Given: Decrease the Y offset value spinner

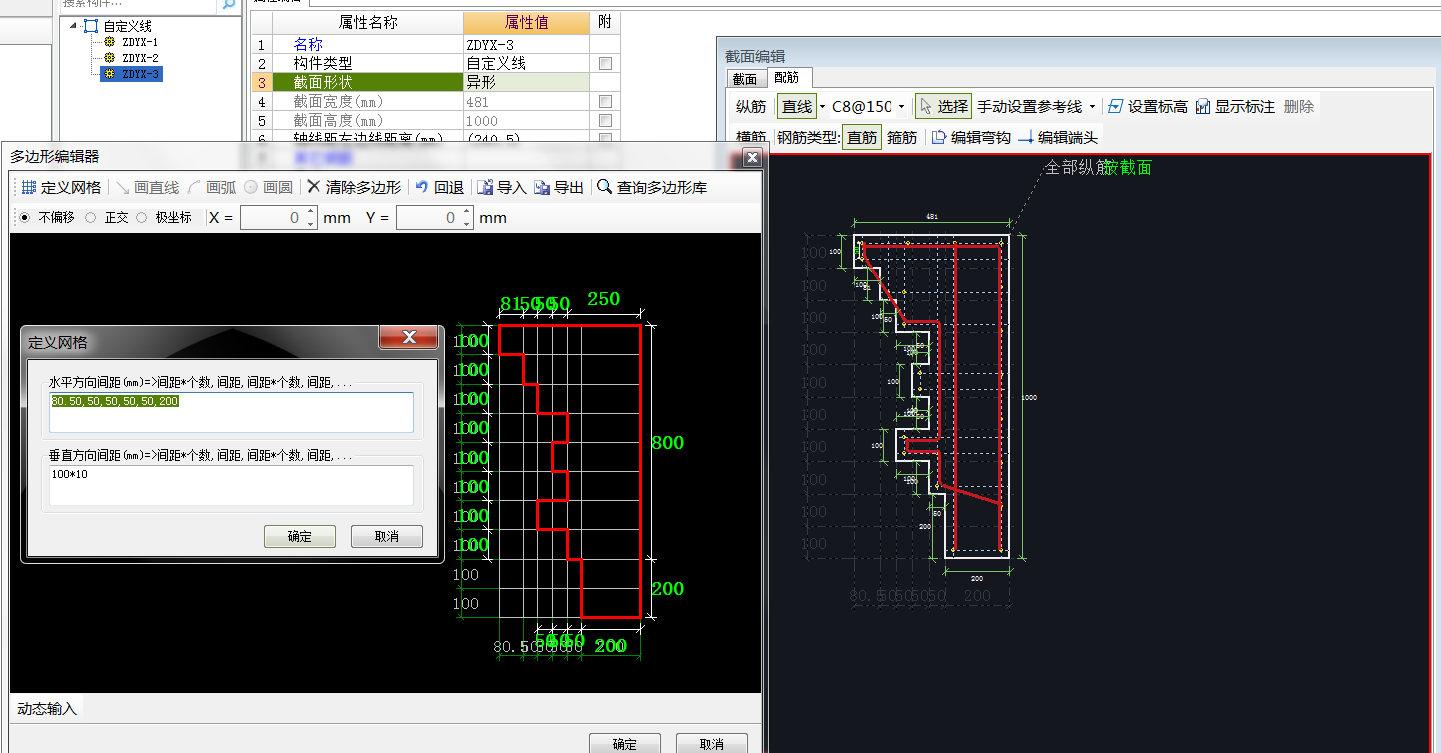Looking at the screenshot, I should point(466,223).
